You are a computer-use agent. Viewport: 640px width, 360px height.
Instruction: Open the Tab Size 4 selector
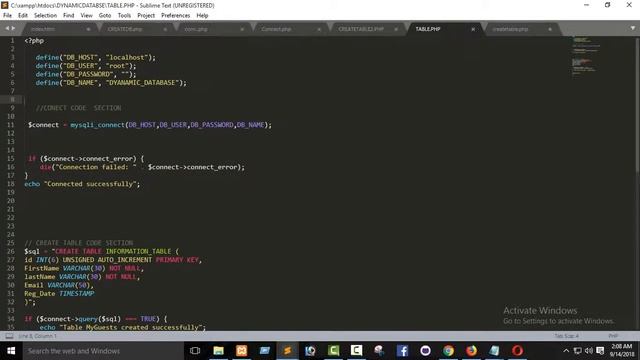567,336
